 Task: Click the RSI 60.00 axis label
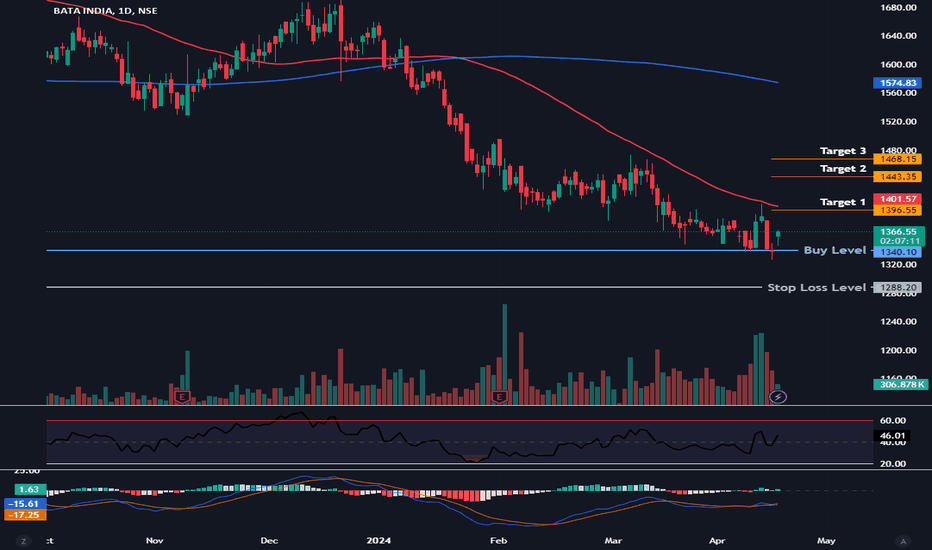(x=893, y=420)
